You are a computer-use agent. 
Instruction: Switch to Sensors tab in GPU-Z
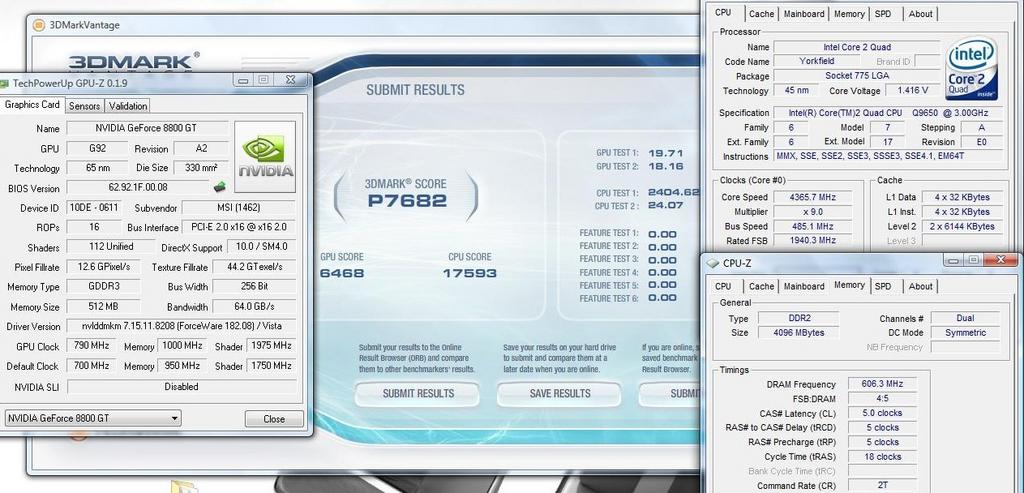84,106
